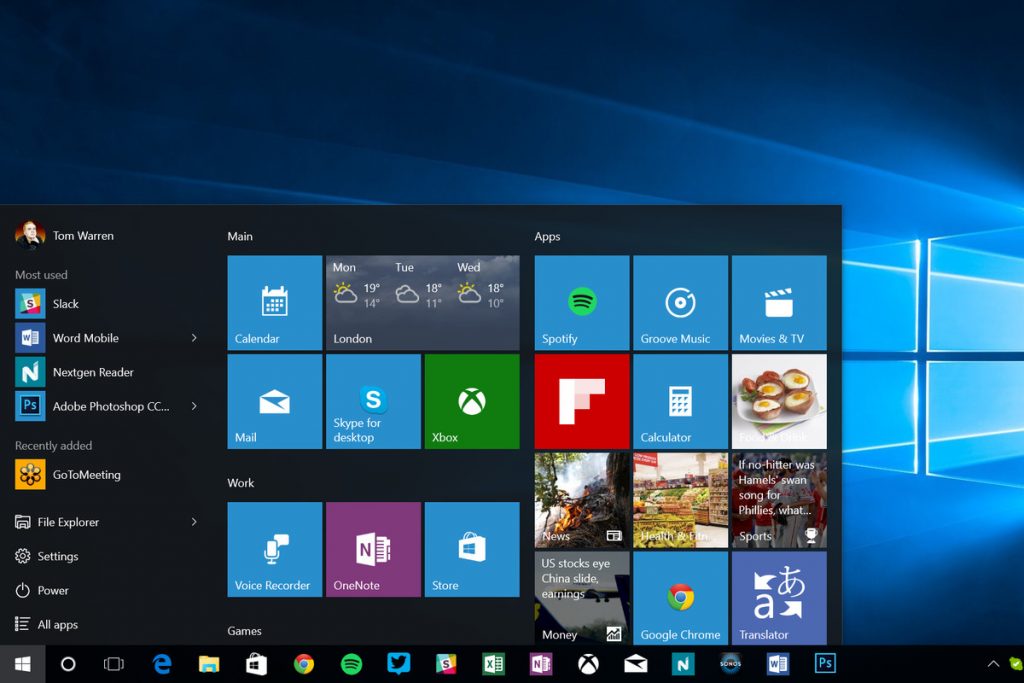
Task: Open the Mail tile
Action: coord(274,400)
